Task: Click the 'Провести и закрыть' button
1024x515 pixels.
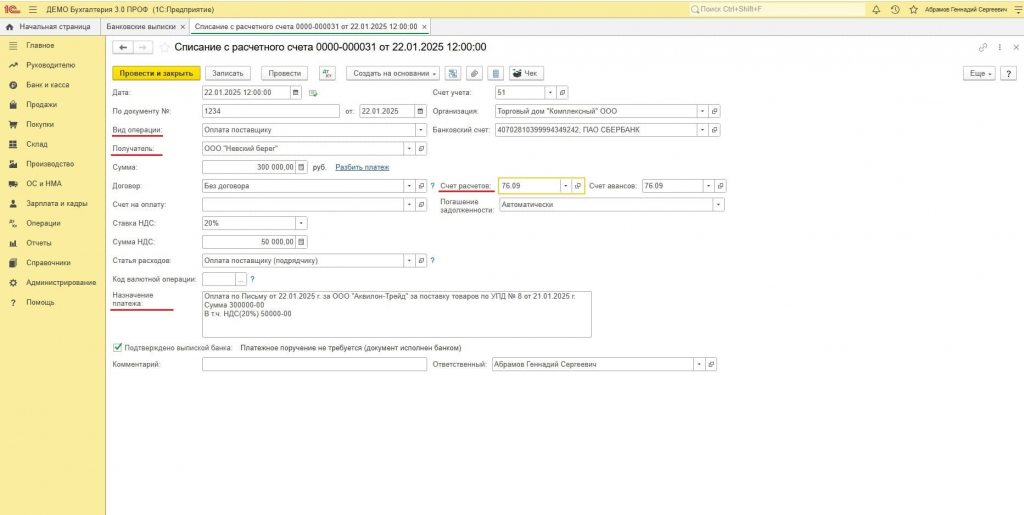Action: click(156, 74)
